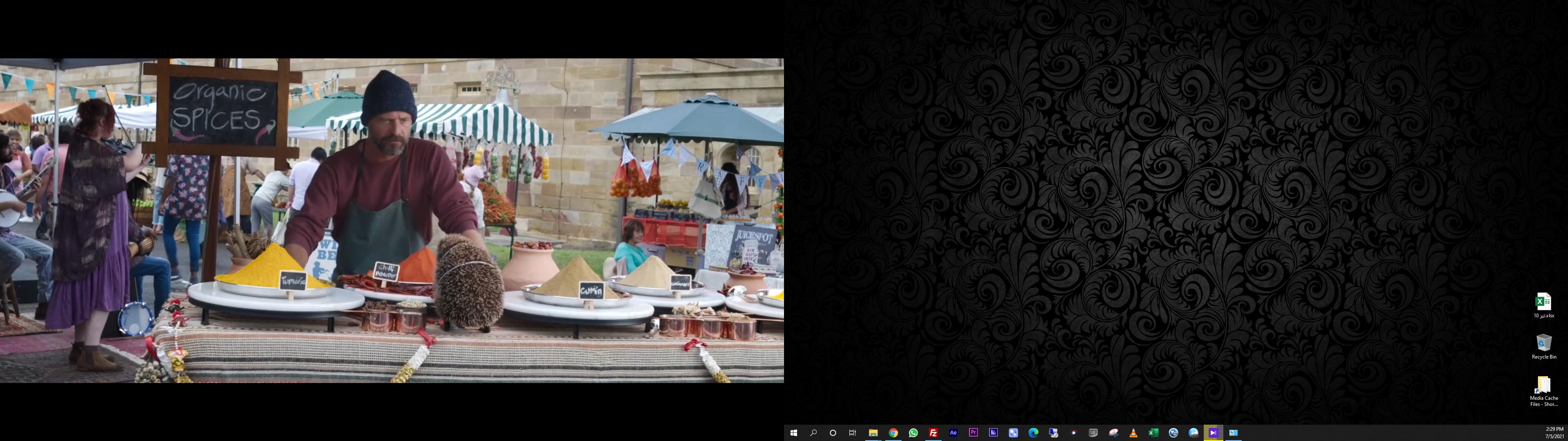Click the highlighted purple video player icon

pos(1213,433)
